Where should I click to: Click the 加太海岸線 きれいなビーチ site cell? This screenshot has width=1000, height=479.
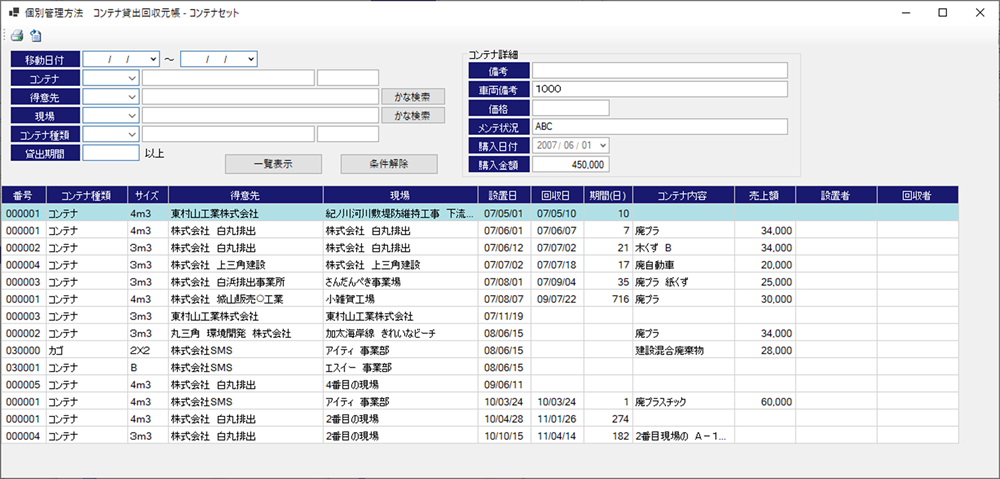click(x=401, y=333)
